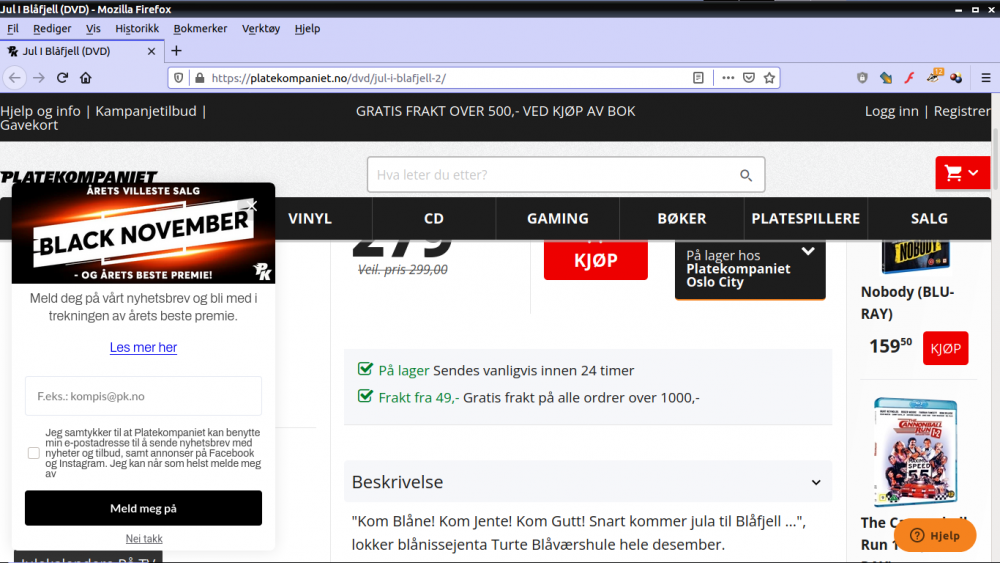Open Les mer her link
The image size is (1000, 563).
[x=143, y=347]
